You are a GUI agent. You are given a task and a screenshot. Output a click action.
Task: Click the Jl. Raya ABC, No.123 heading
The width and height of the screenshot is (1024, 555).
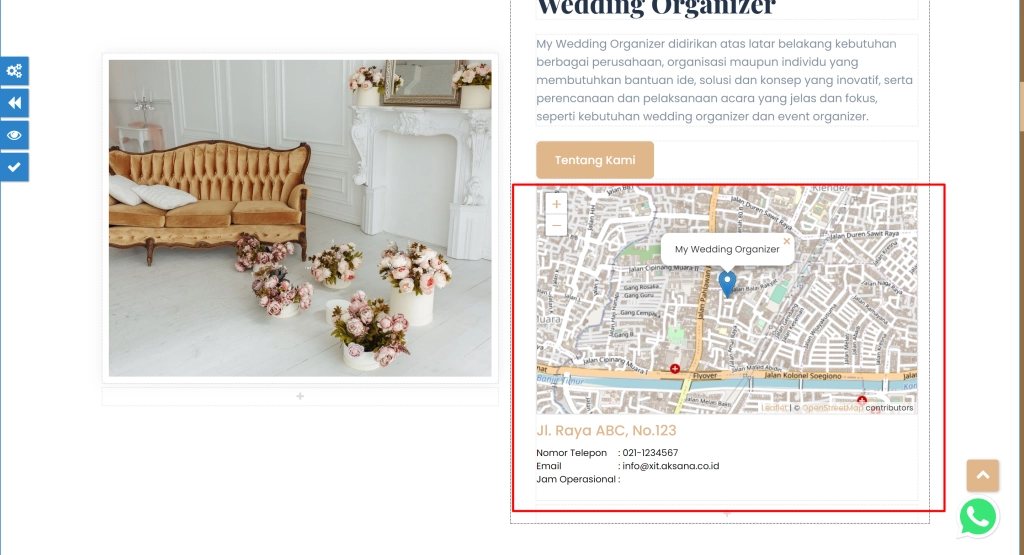click(x=606, y=430)
